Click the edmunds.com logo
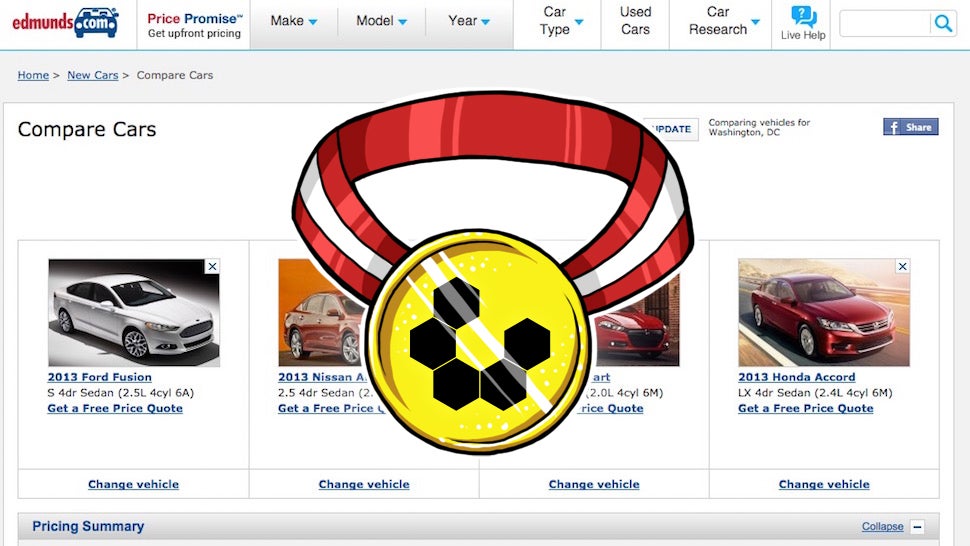The image size is (970, 546). 65,23
